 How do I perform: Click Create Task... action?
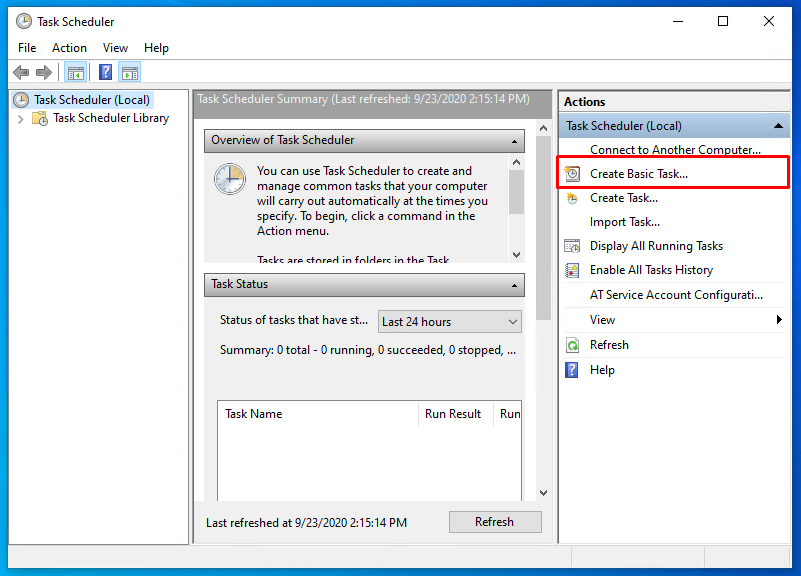(624, 198)
